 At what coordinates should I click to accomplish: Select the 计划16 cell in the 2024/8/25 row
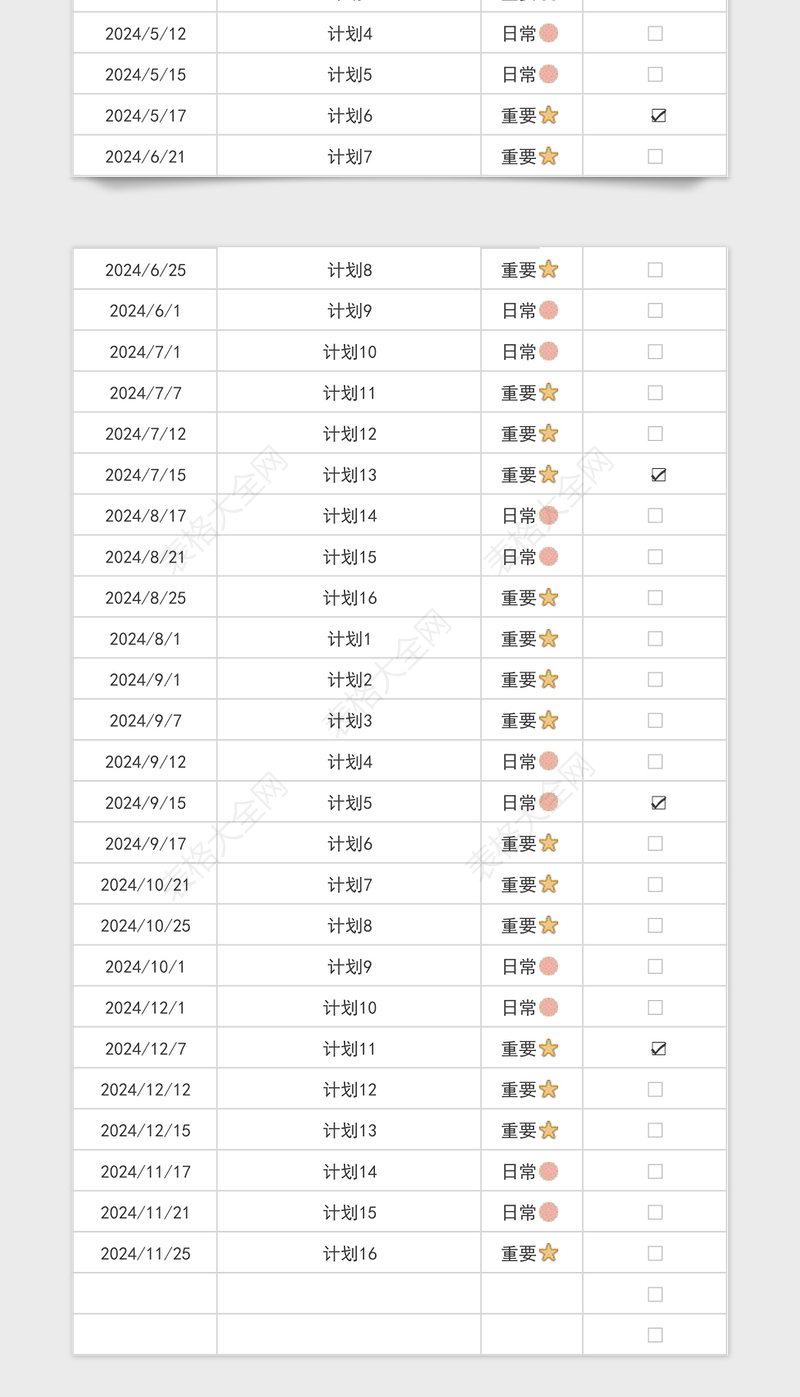[350, 598]
